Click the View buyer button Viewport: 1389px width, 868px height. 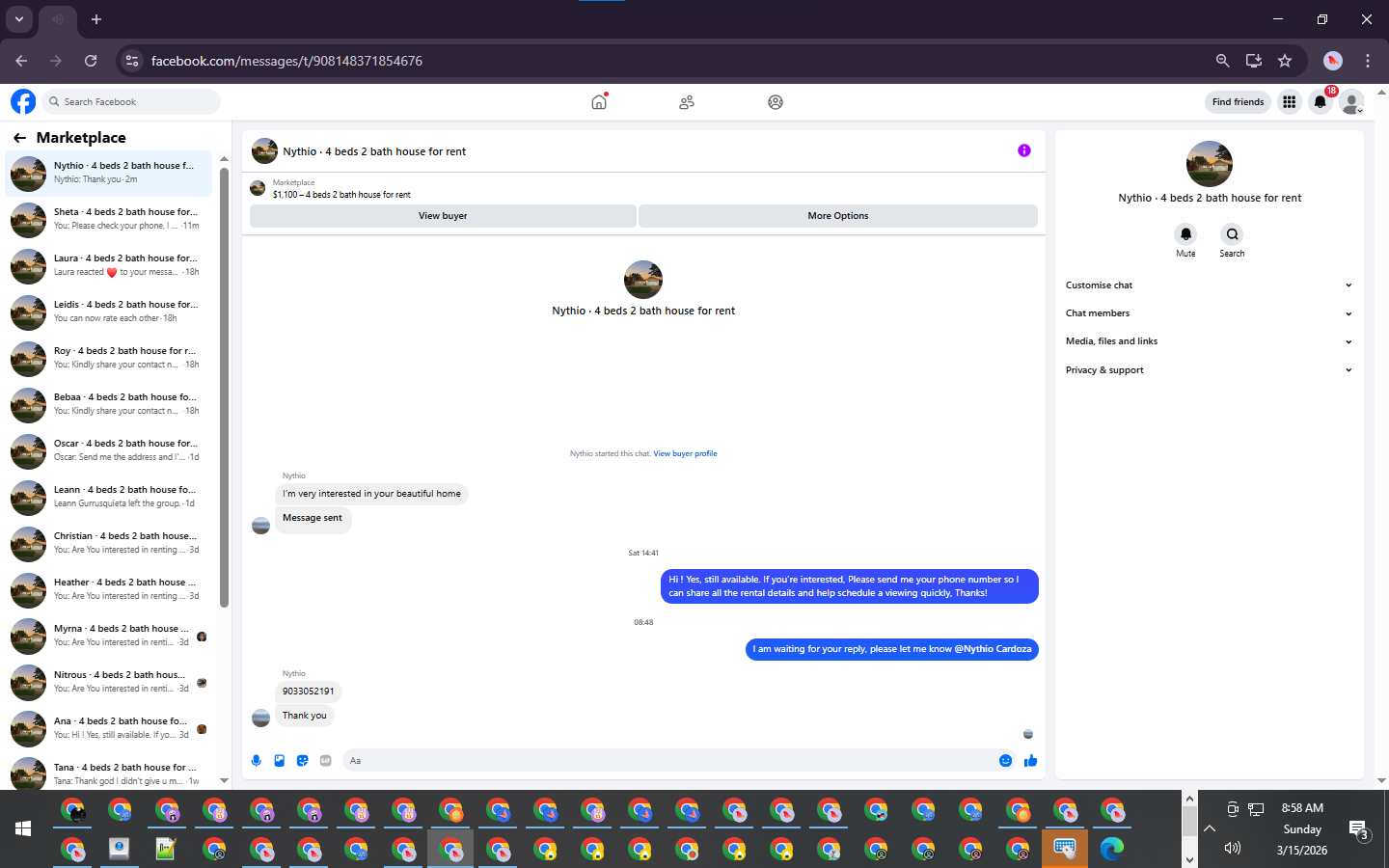pyautogui.click(x=443, y=216)
